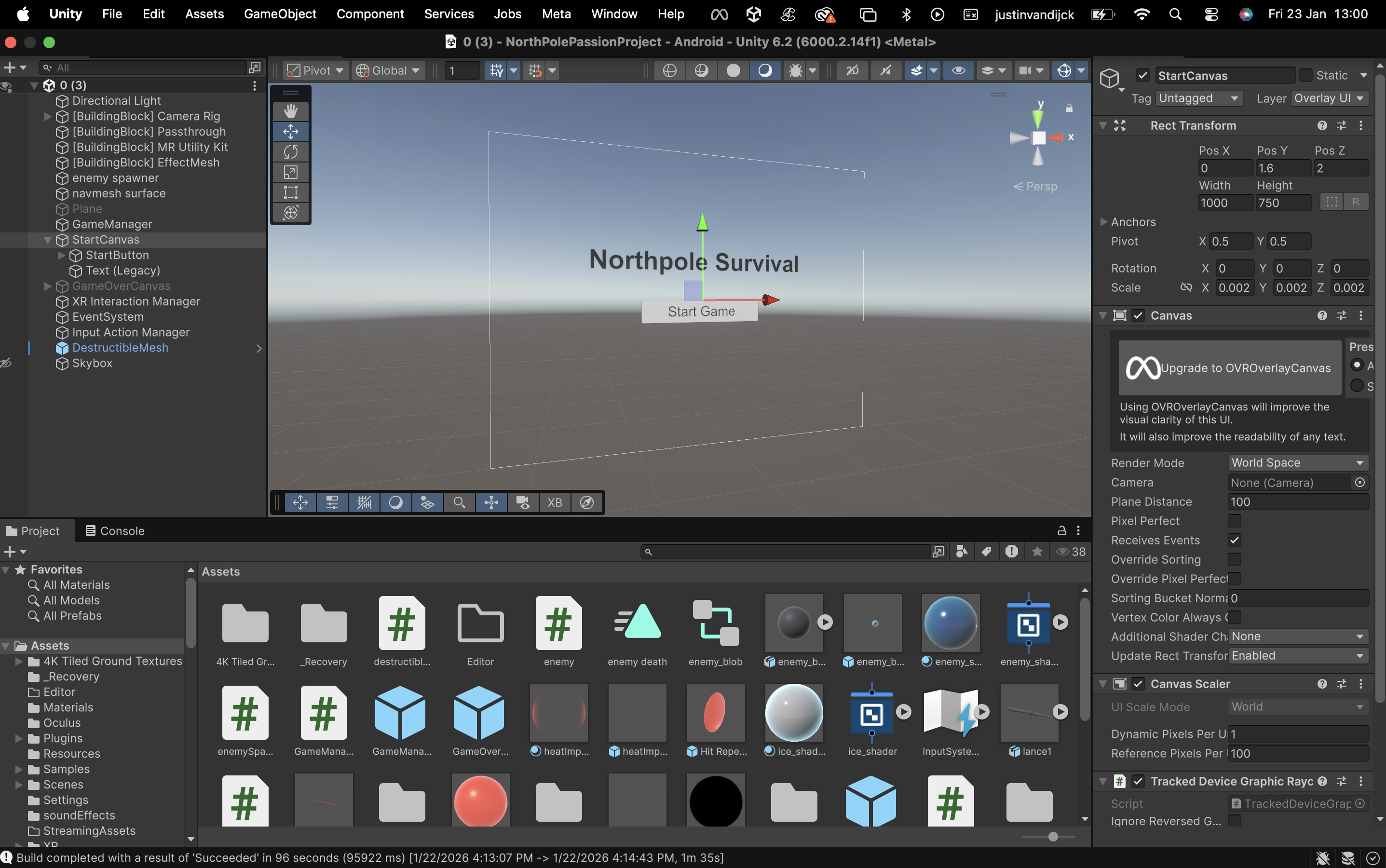
Task: Click the Pos X input field in Rect Transform
Action: [1224, 168]
